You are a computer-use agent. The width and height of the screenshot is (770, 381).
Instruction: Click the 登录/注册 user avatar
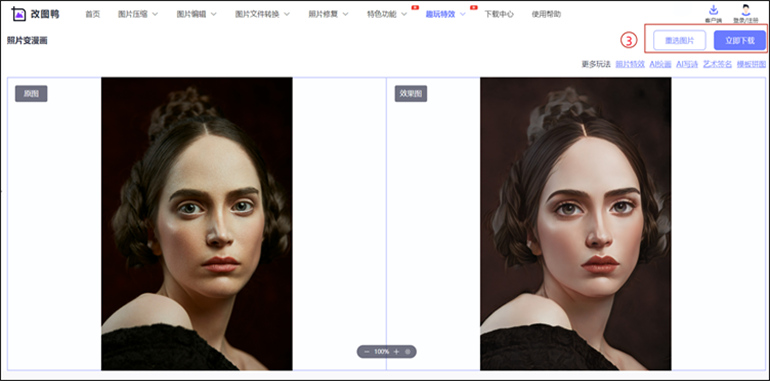click(746, 10)
